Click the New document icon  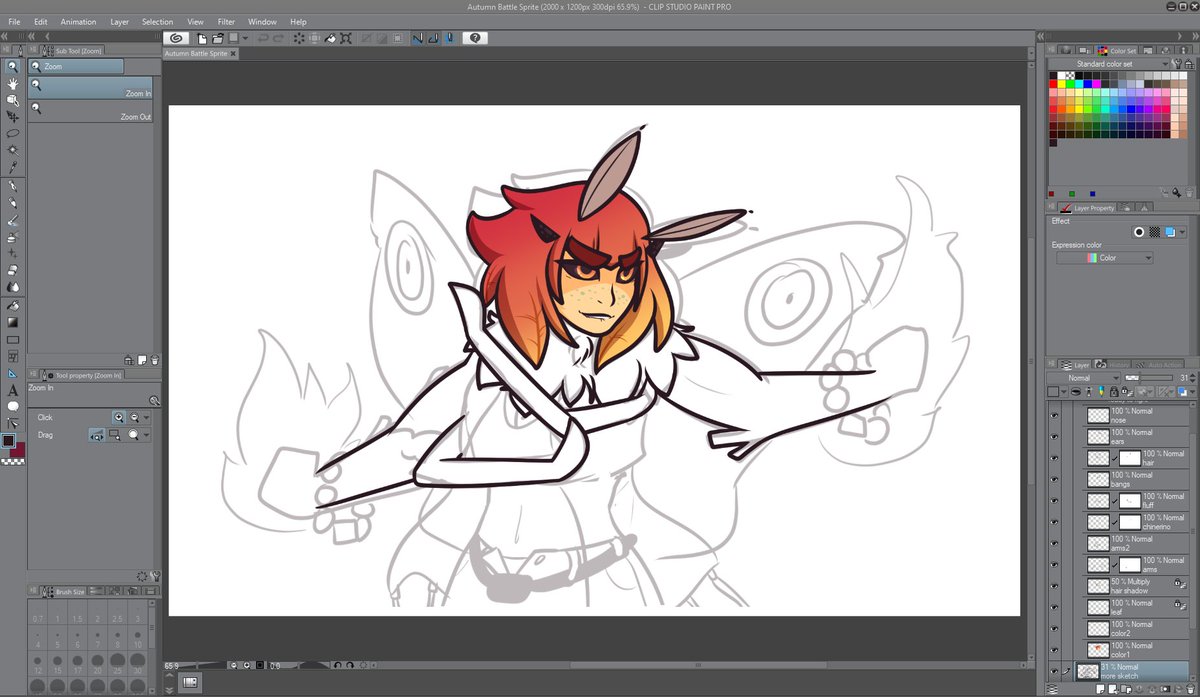coord(202,38)
